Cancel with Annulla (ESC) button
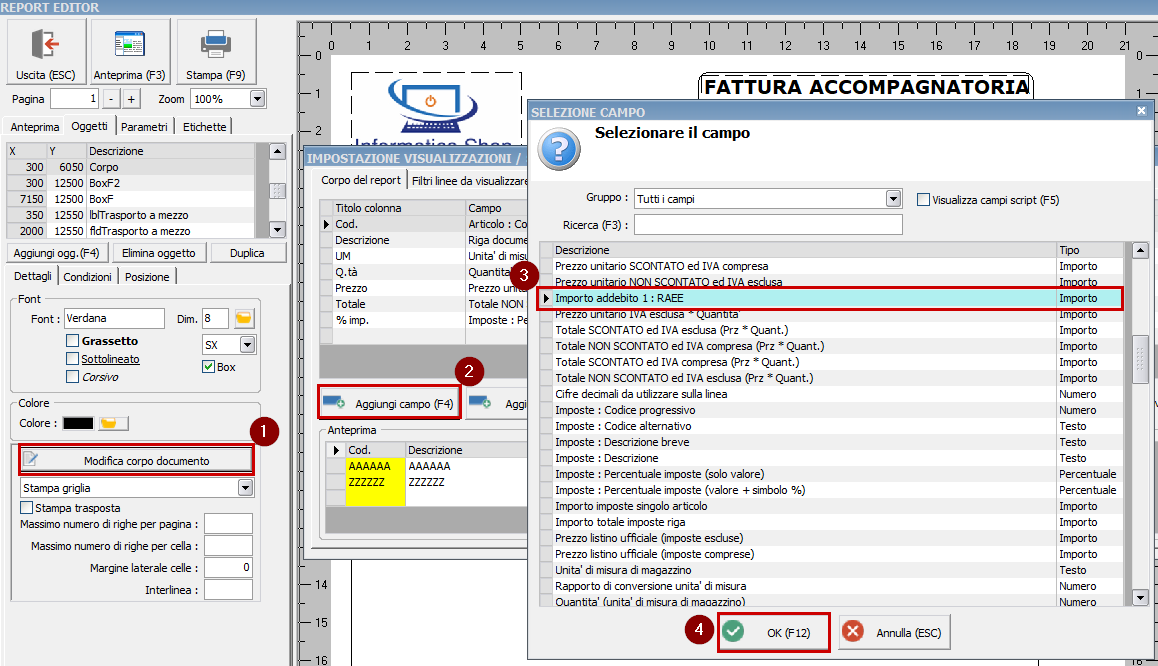Image resolution: width=1158 pixels, height=666 pixels. click(894, 632)
